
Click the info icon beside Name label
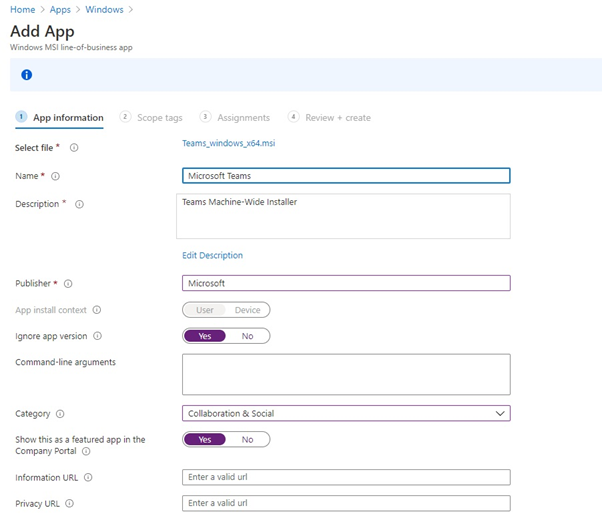(55, 176)
